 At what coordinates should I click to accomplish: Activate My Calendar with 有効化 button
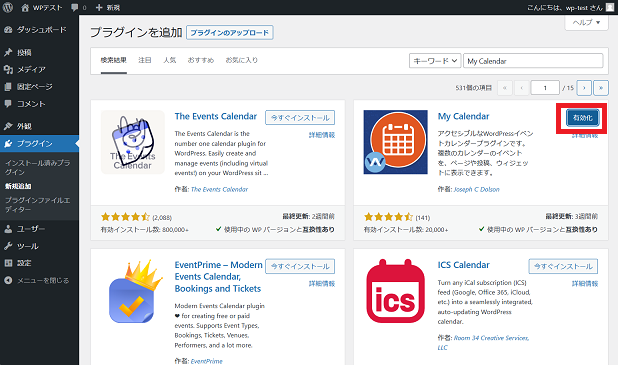(583, 117)
